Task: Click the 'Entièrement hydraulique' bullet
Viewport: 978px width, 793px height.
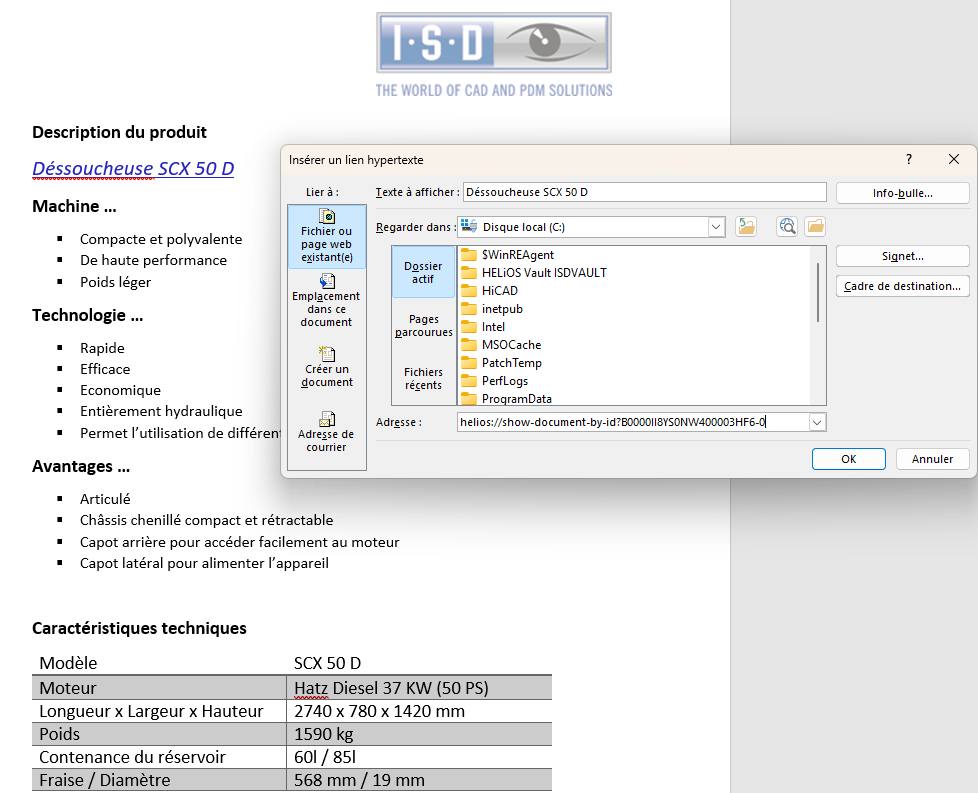Action: (161, 411)
